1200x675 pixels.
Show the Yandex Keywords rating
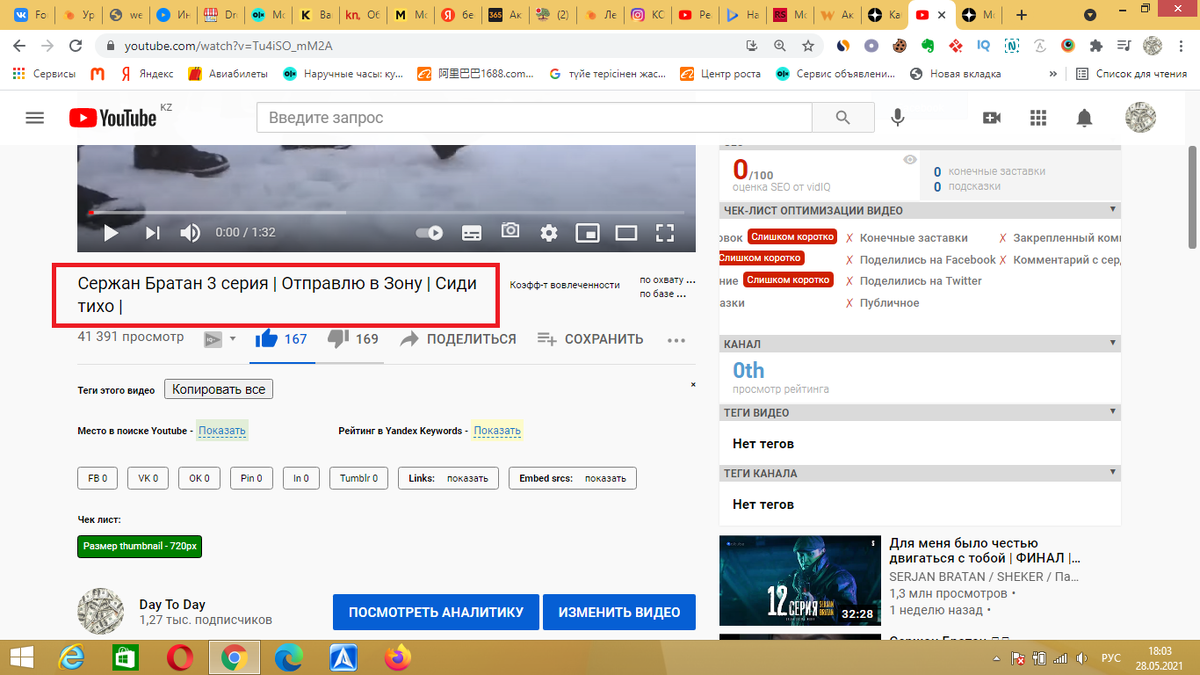497,431
